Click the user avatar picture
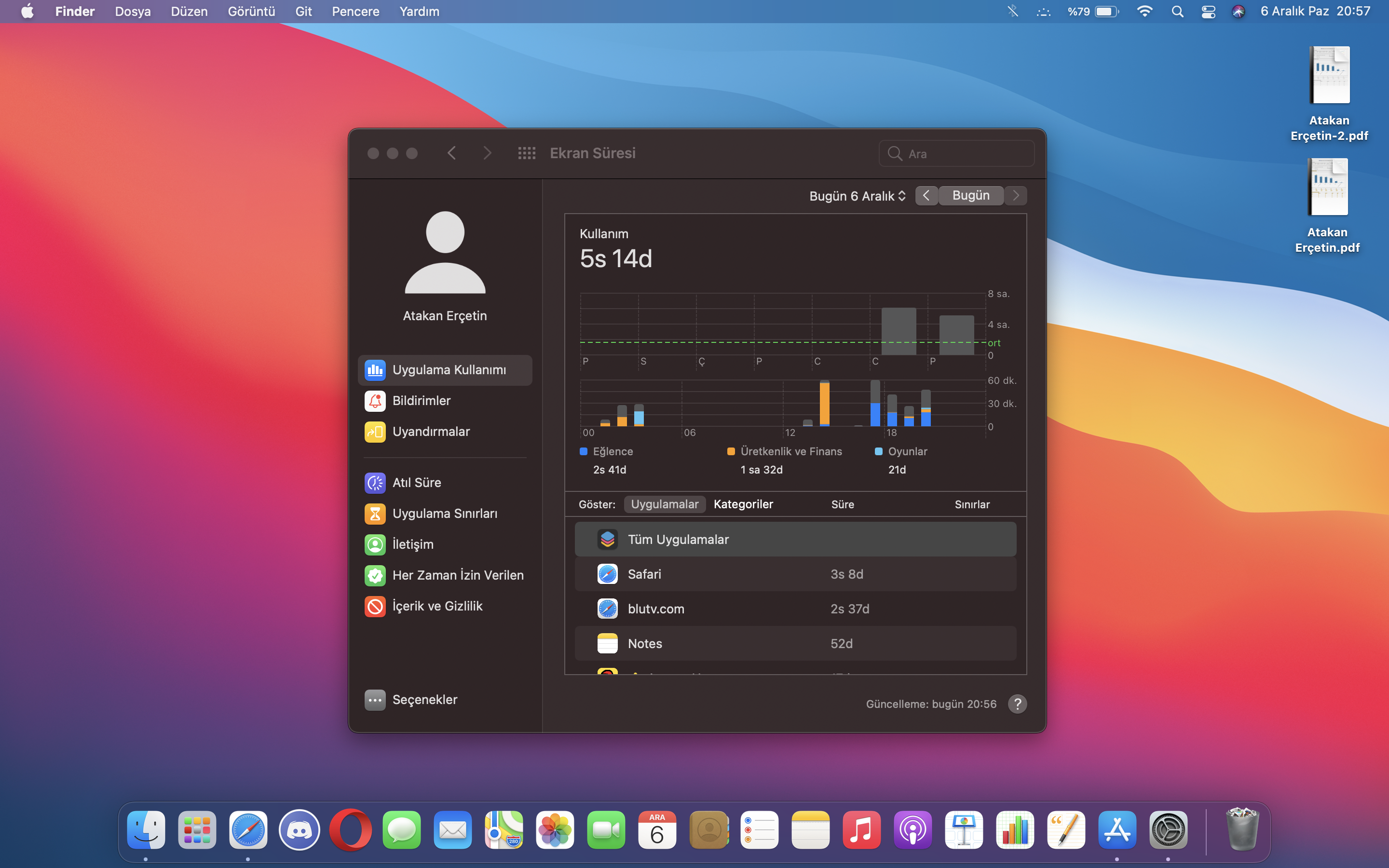This screenshot has height=868, width=1389. pyautogui.click(x=445, y=253)
